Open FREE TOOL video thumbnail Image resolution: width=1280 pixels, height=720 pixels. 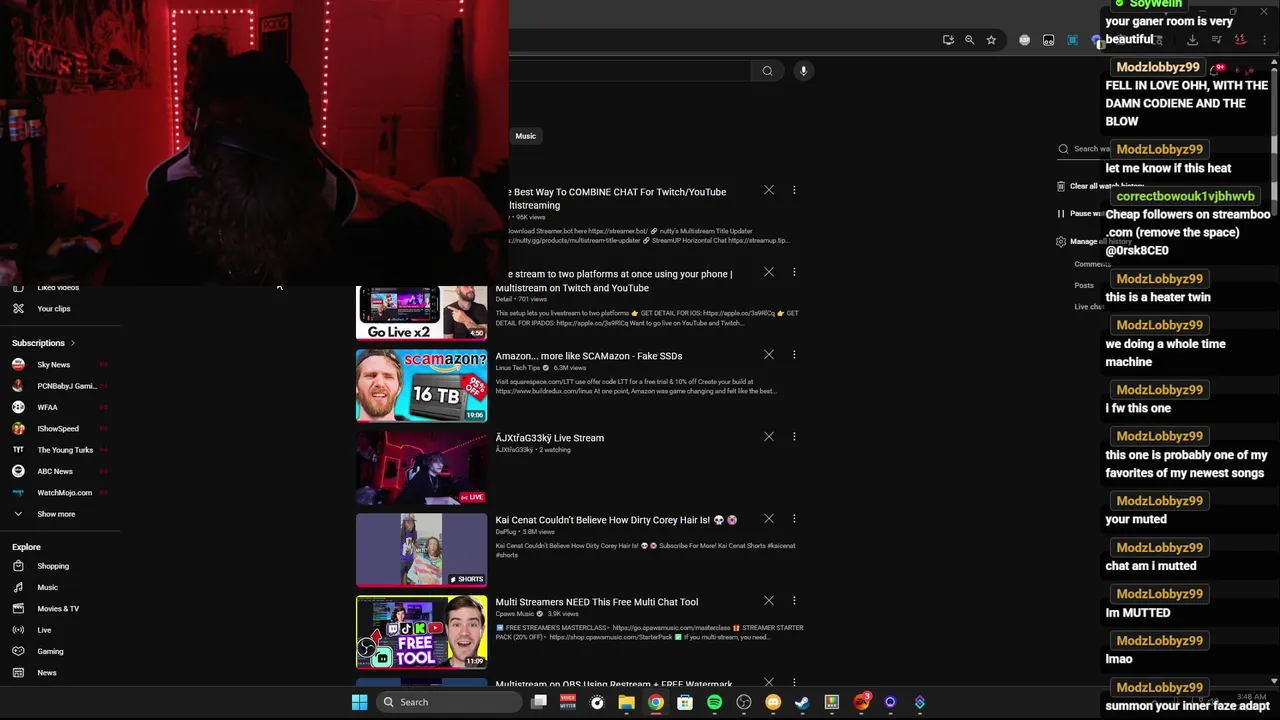click(x=421, y=632)
